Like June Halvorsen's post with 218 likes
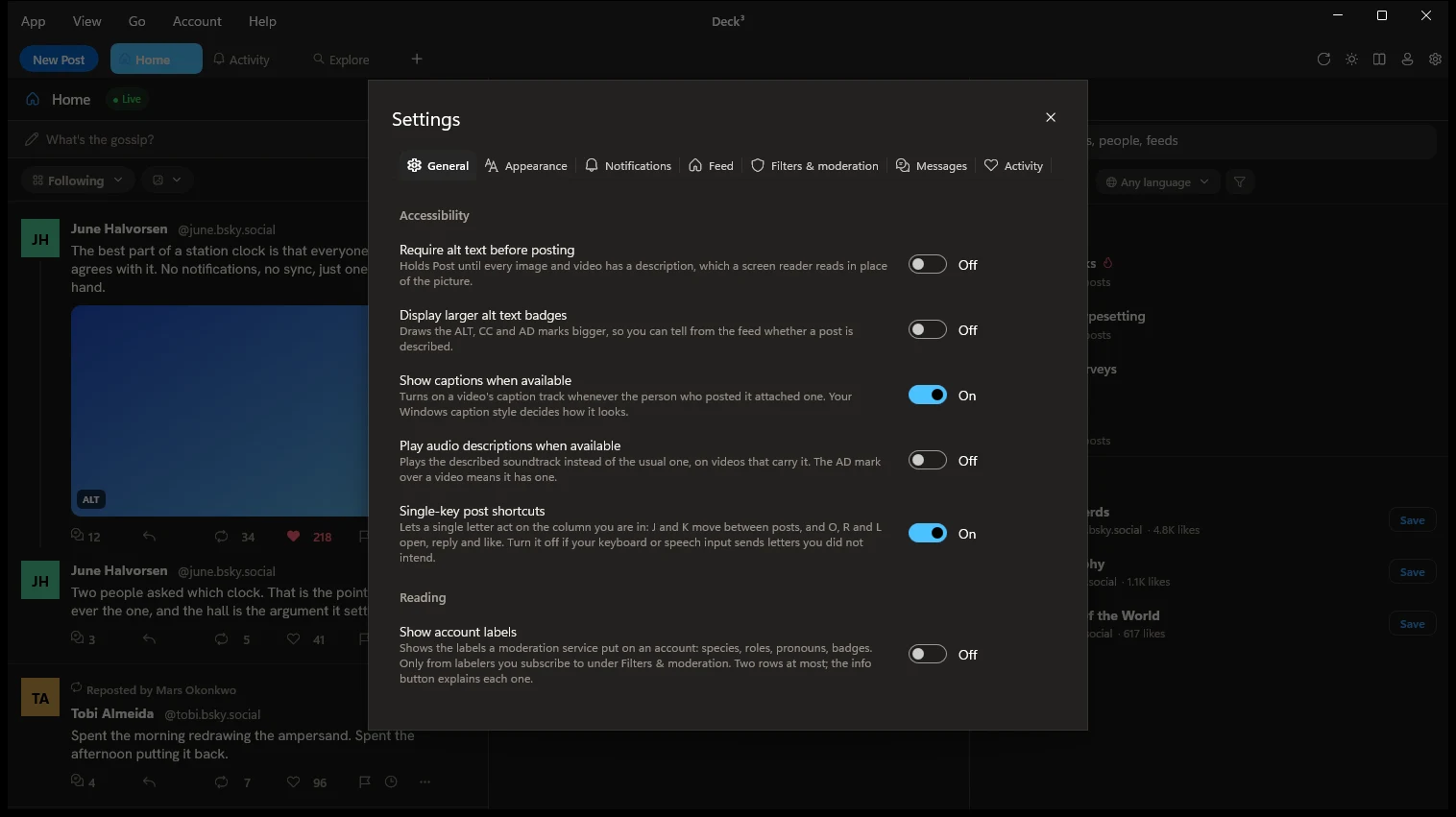1456x817 pixels. click(x=293, y=537)
